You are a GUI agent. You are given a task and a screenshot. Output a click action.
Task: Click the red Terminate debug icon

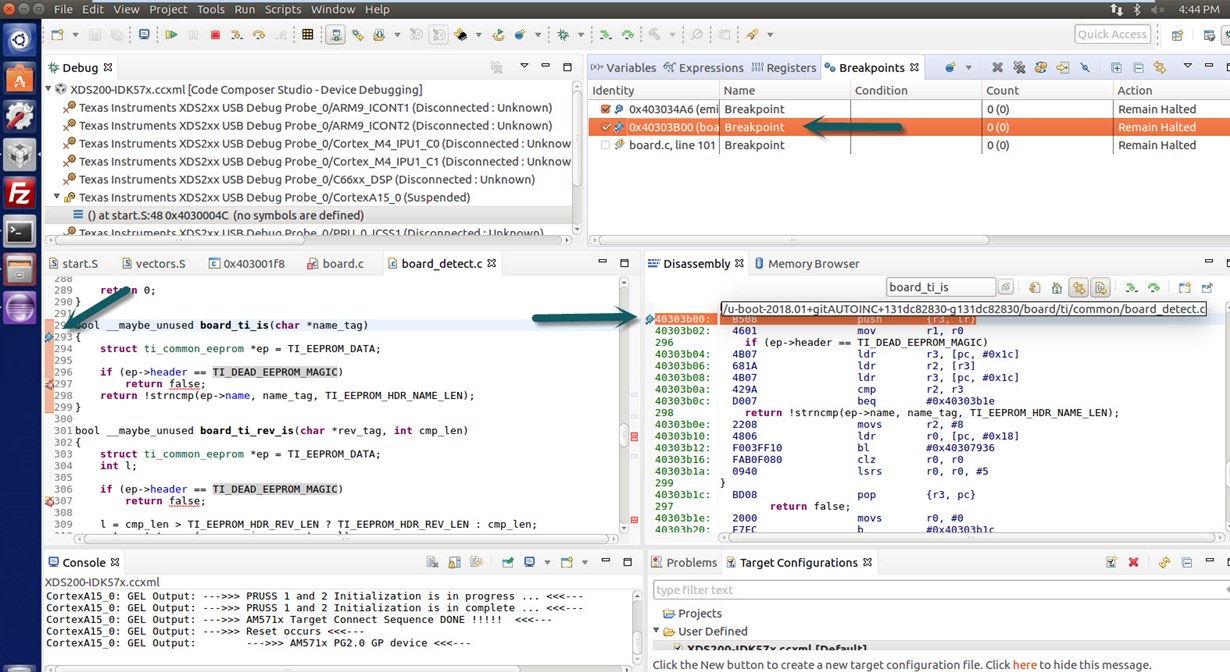point(215,35)
